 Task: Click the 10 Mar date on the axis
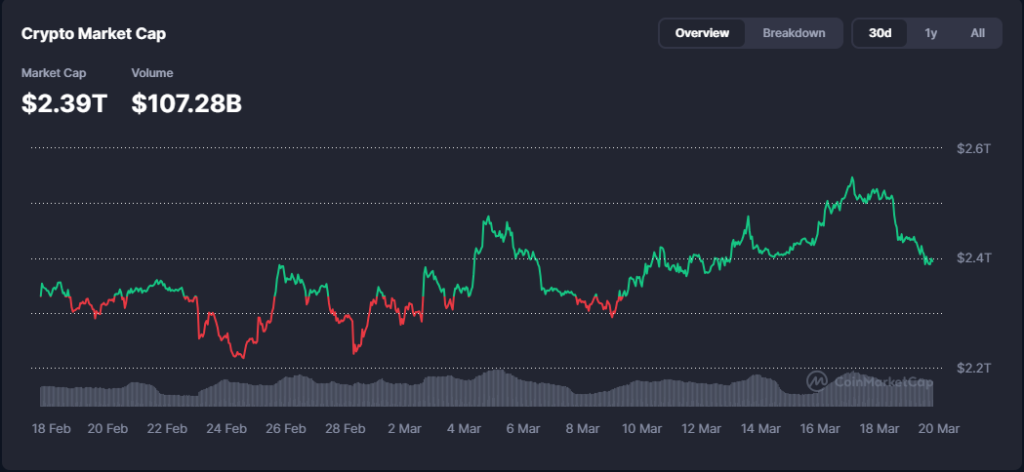(x=642, y=428)
